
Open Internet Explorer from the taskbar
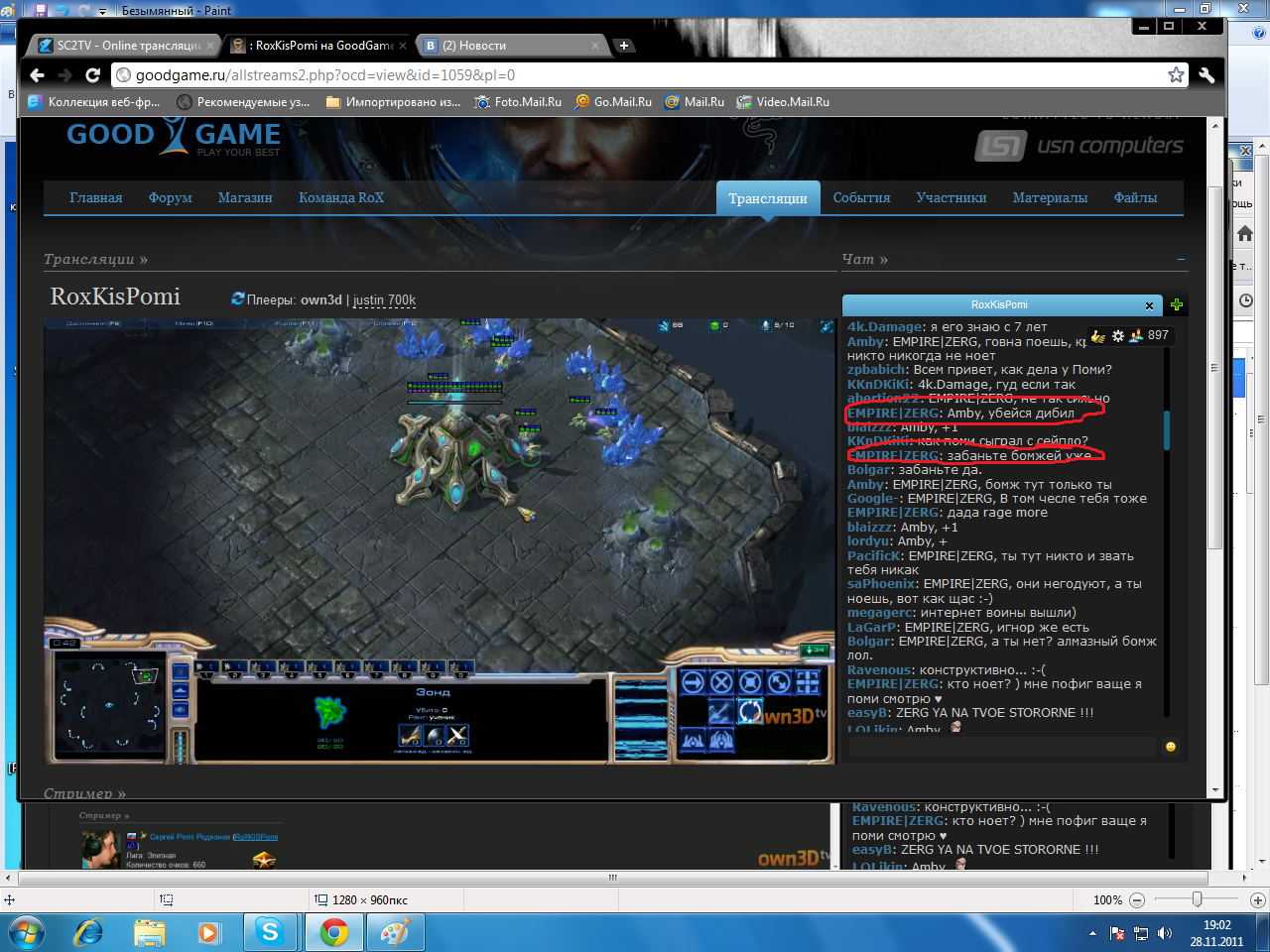[89, 933]
